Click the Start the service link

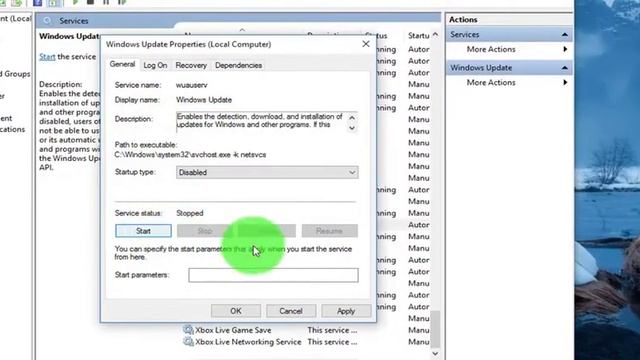(x=47, y=57)
